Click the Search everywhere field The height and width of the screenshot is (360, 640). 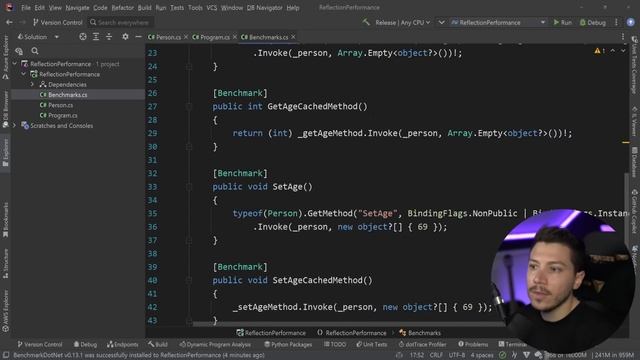pyautogui.click(x=120, y=22)
